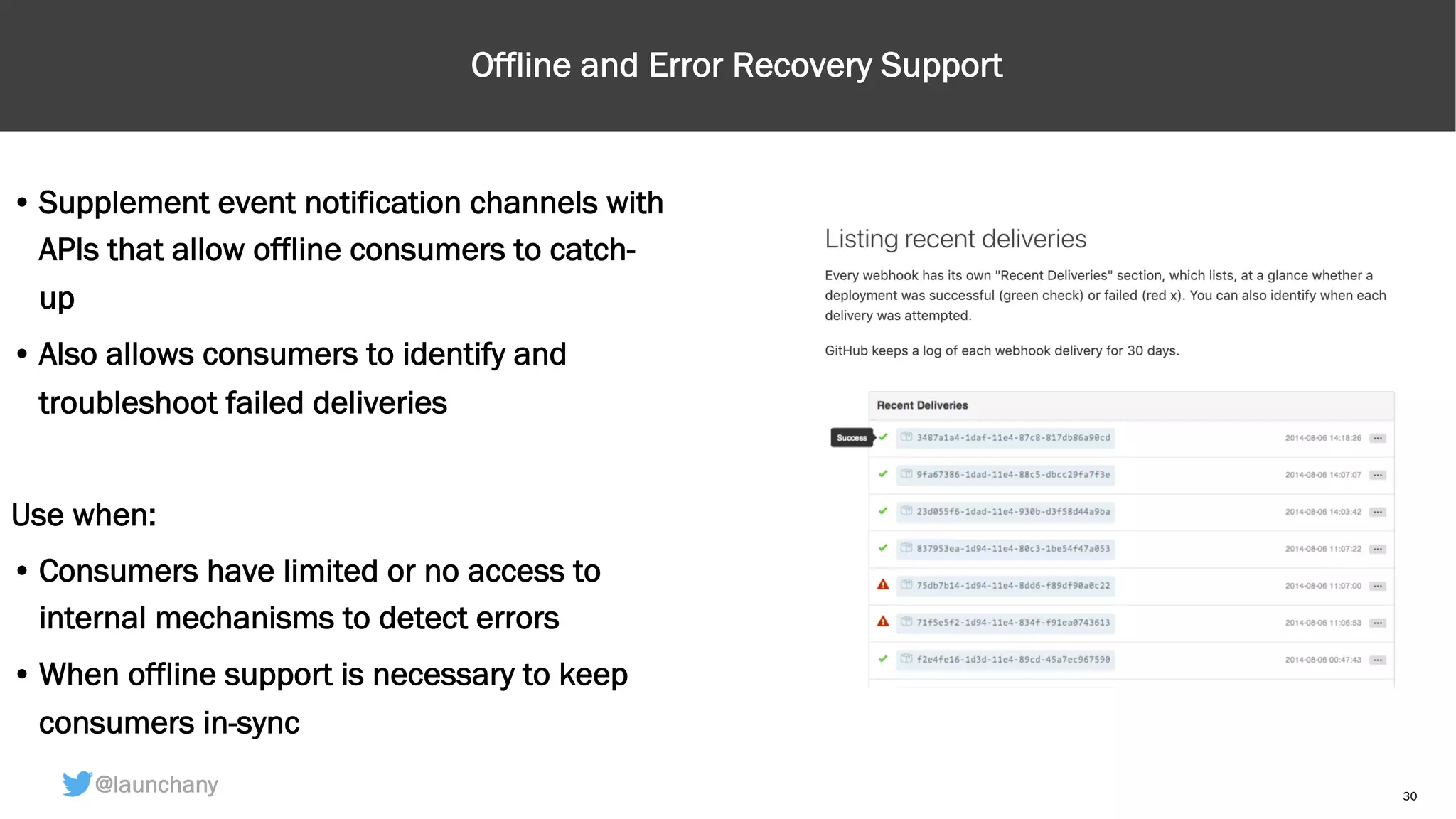Viewport: 1456px width, 819px height.
Task: Click the timestamp 2014-08-06 11:07:00
Action: [1323, 587]
